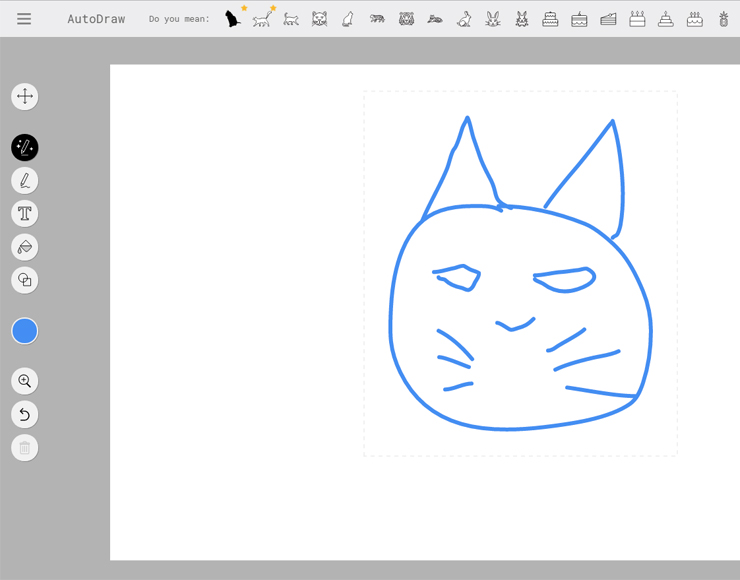Select the freehand Draw tool

[25, 181]
